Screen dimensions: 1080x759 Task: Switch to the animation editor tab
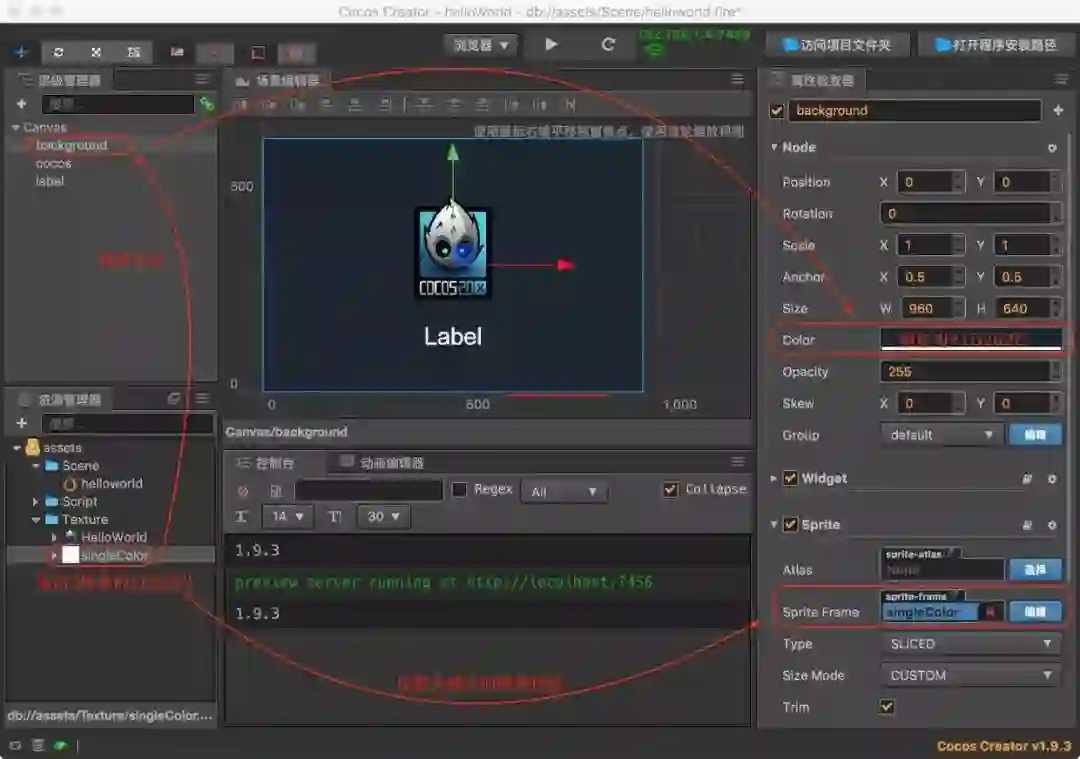384,463
